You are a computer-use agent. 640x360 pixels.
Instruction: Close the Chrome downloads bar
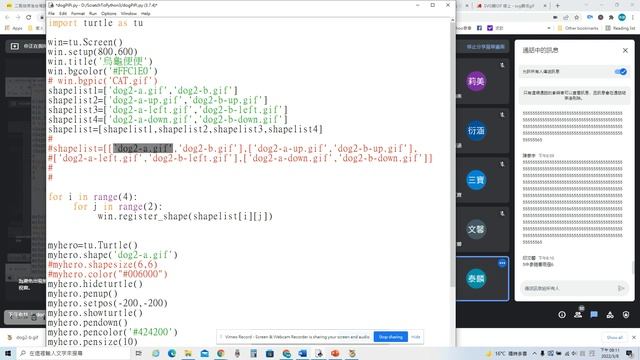coord(634,338)
